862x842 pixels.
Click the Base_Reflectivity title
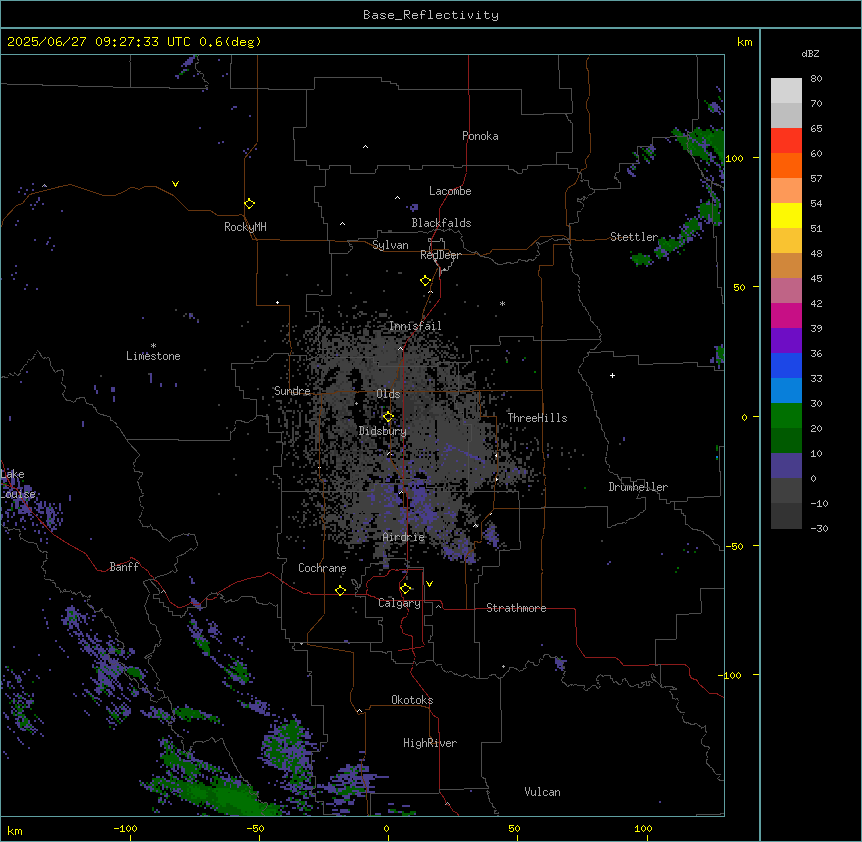pos(431,15)
